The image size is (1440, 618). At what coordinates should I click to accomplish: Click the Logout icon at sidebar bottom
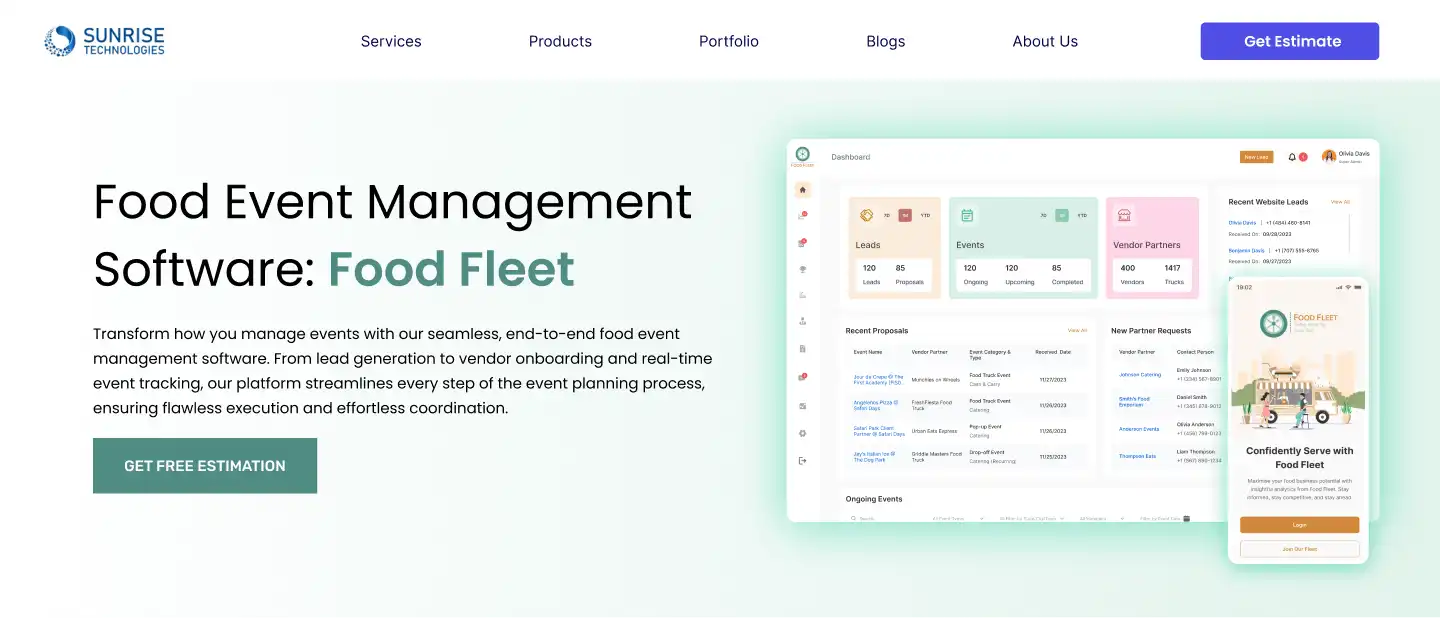coord(802,460)
